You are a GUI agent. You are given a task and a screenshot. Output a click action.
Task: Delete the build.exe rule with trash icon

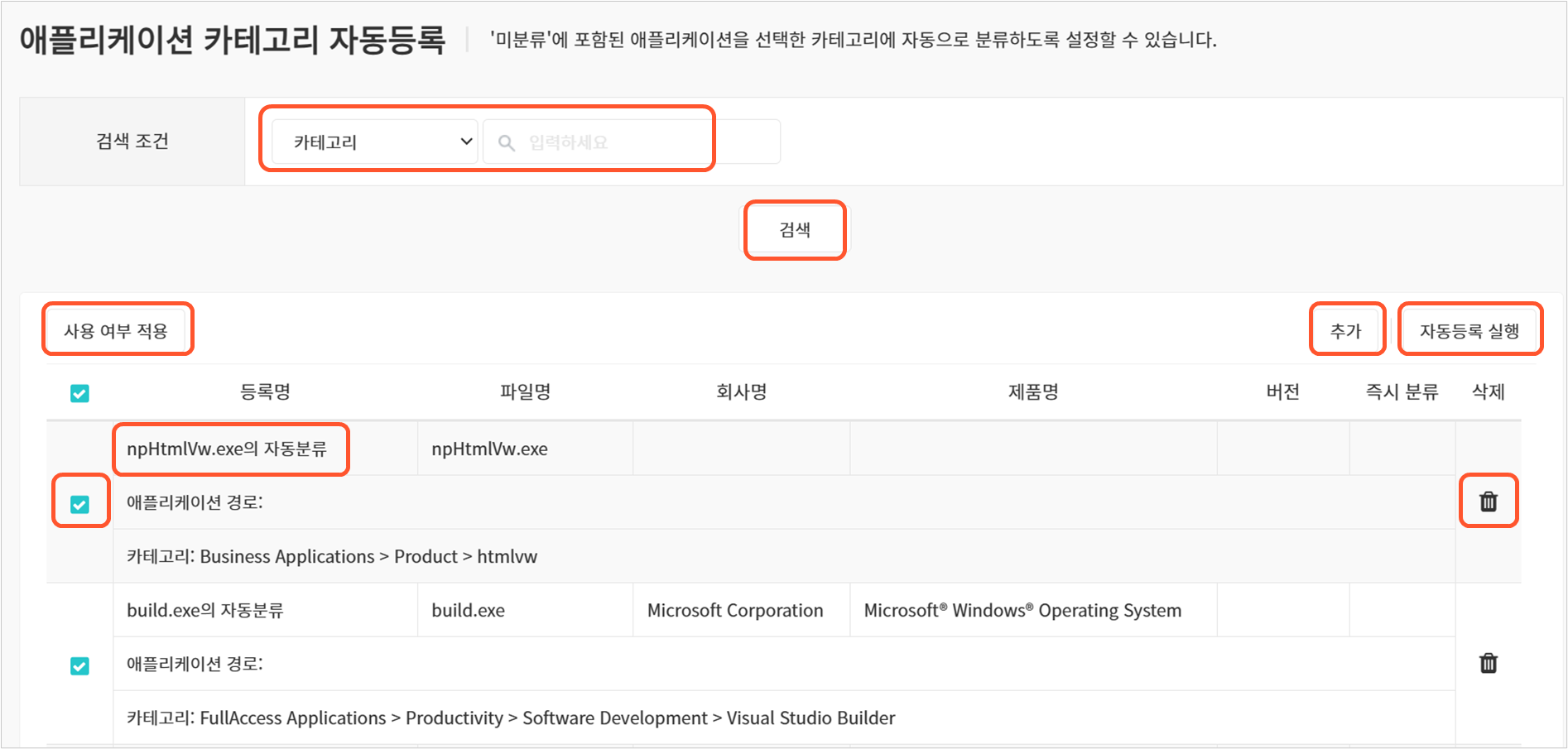coord(1488,663)
